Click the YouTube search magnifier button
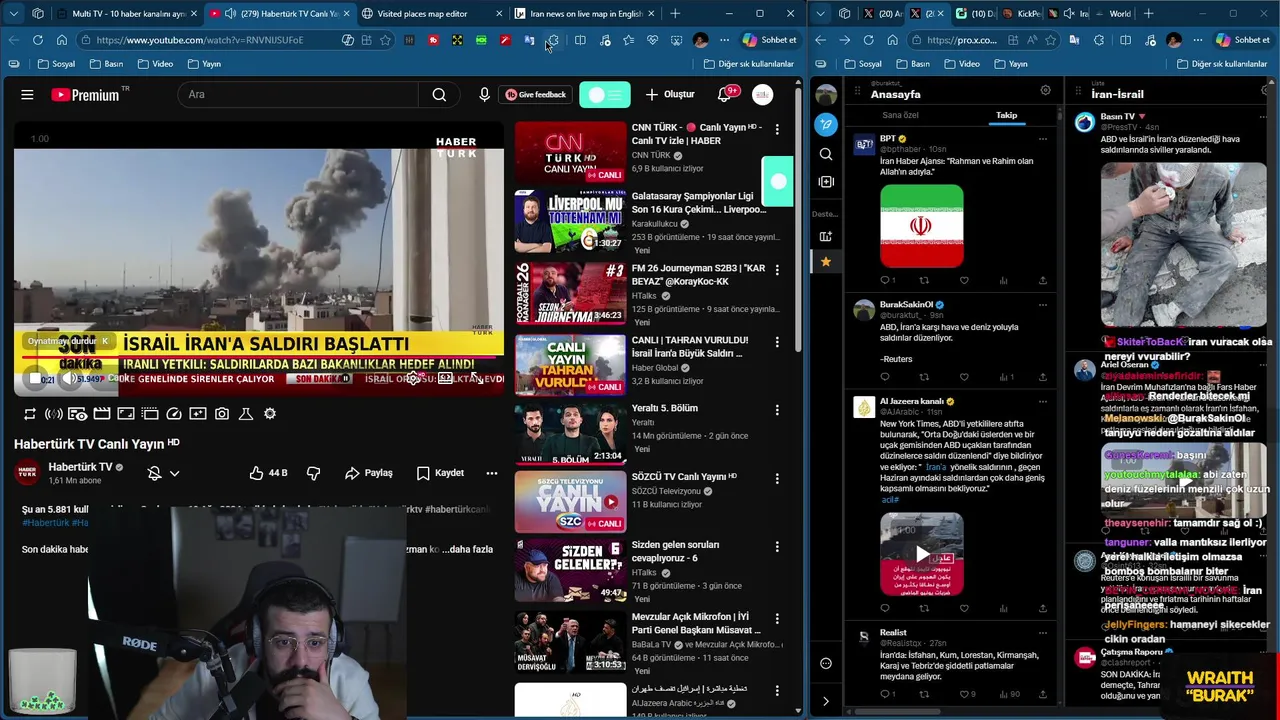This screenshot has height=720, width=1280. [x=439, y=95]
